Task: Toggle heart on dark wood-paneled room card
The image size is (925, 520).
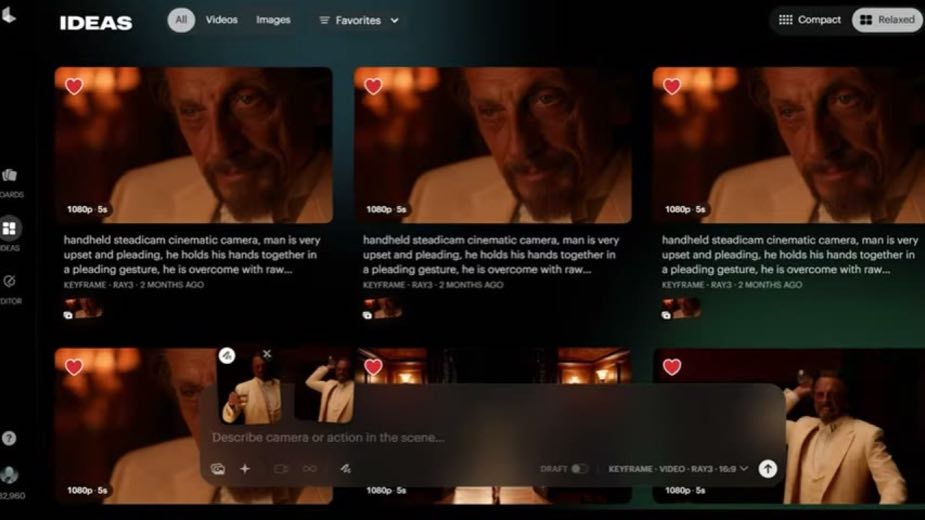Action: (x=373, y=367)
